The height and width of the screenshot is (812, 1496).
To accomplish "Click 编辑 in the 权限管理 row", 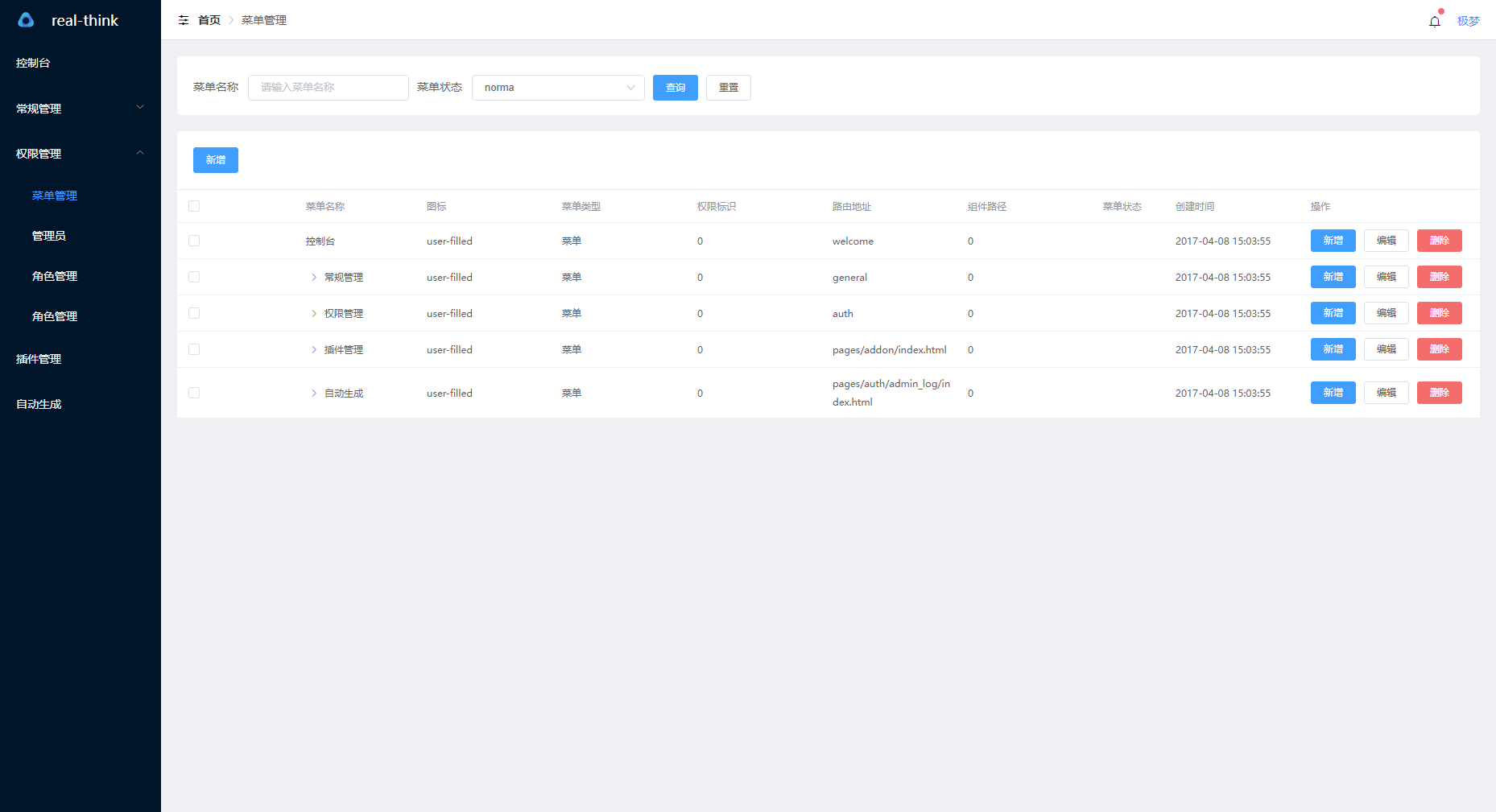I will tap(1386, 313).
